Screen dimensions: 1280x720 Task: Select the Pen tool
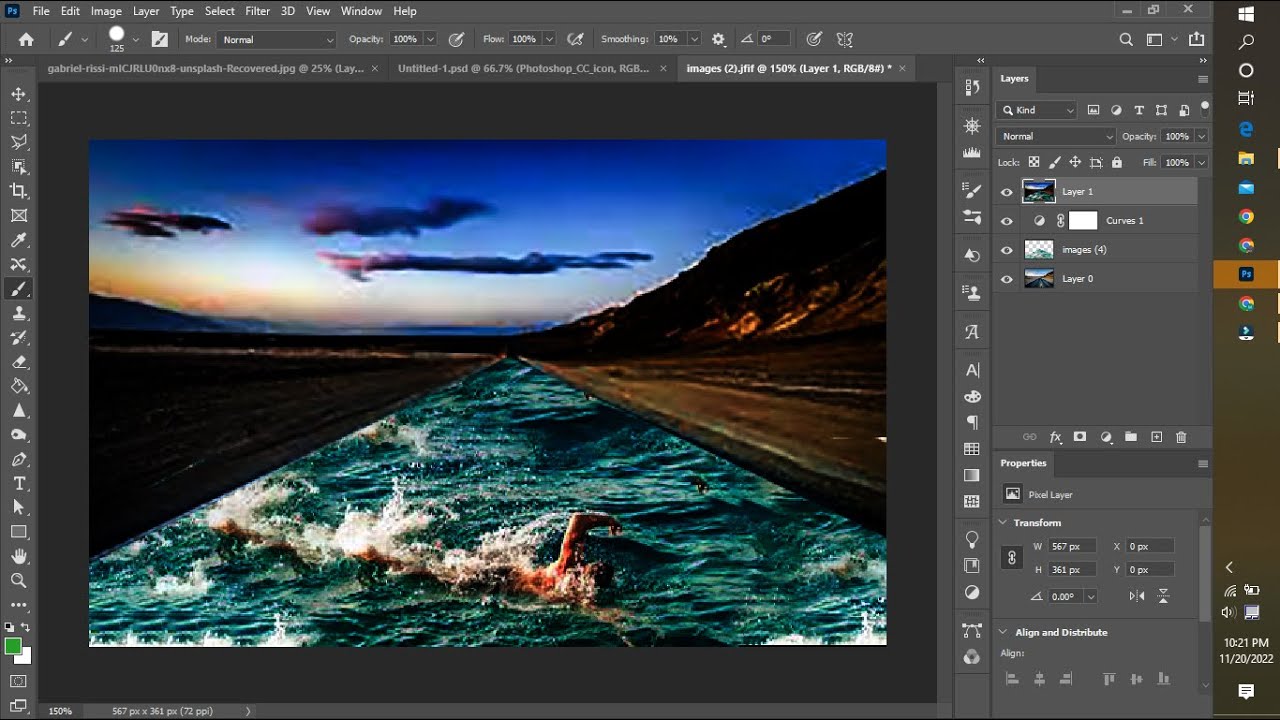click(x=19, y=459)
